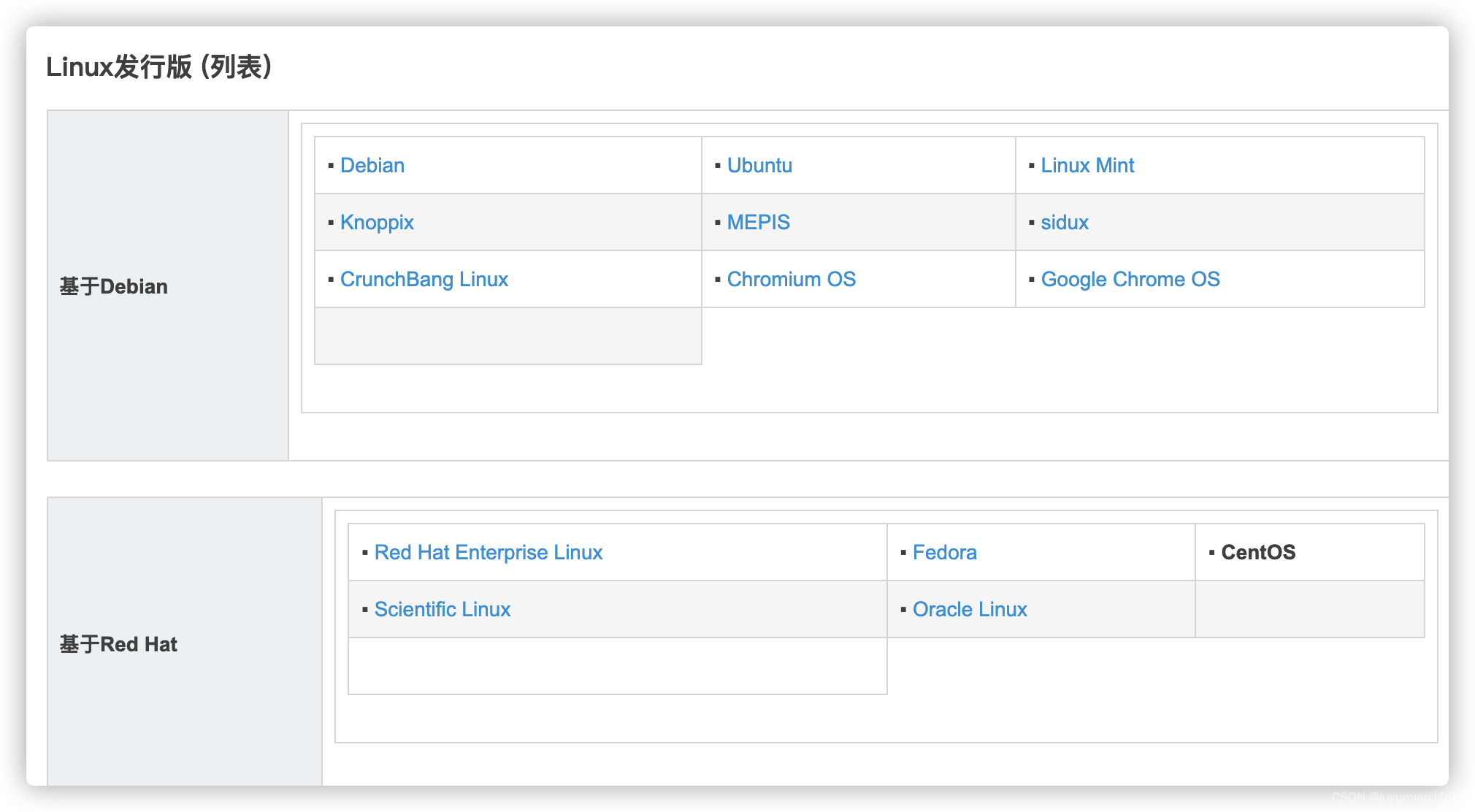
Task: Open the Oracle Linux link
Action: tap(969, 610)
